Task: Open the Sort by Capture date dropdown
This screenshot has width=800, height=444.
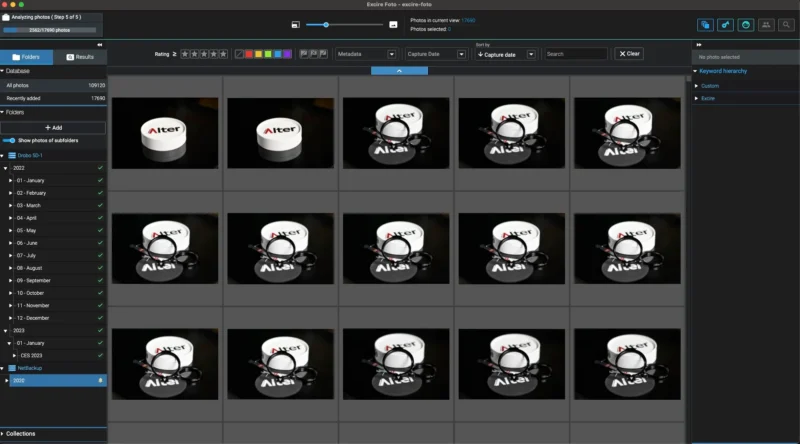Action: click(506, 55)
